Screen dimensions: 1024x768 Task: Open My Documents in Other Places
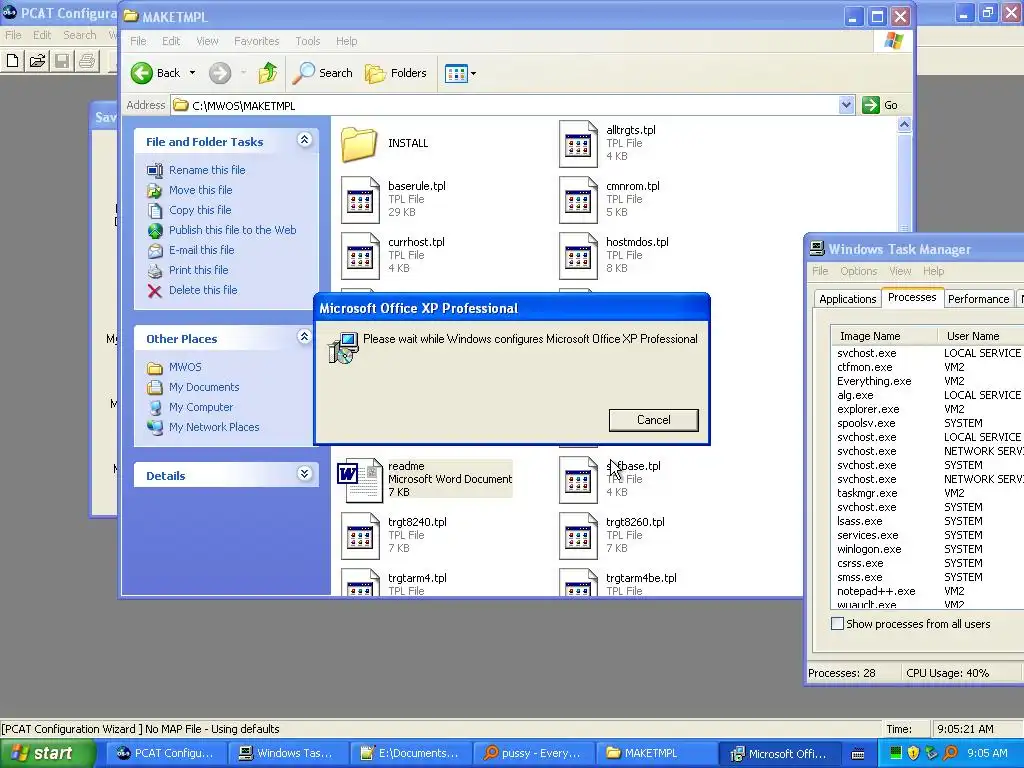point(204,387)
